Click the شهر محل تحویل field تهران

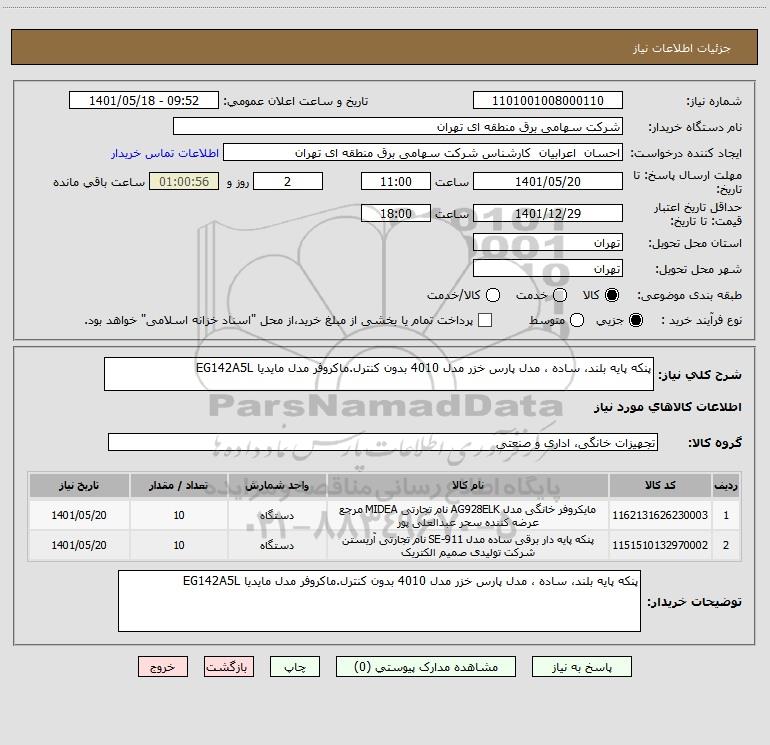(x=548, y=269)
